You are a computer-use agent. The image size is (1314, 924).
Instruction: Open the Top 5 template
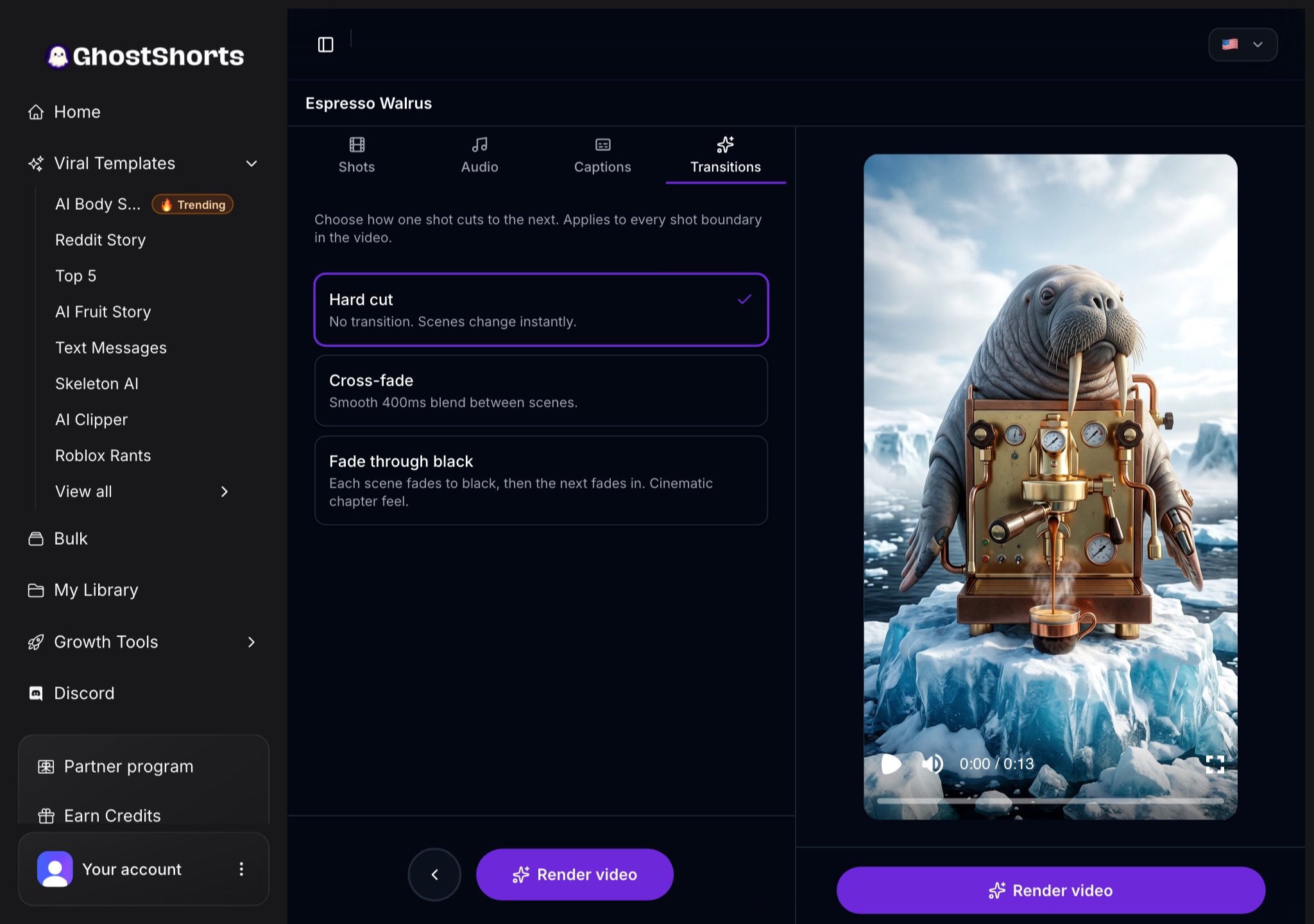pos(76,276)
